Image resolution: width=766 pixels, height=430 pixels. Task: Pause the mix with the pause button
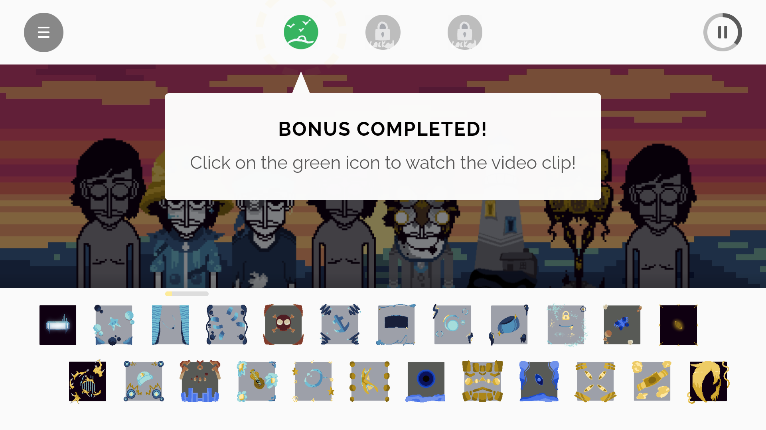click(723, 32)
